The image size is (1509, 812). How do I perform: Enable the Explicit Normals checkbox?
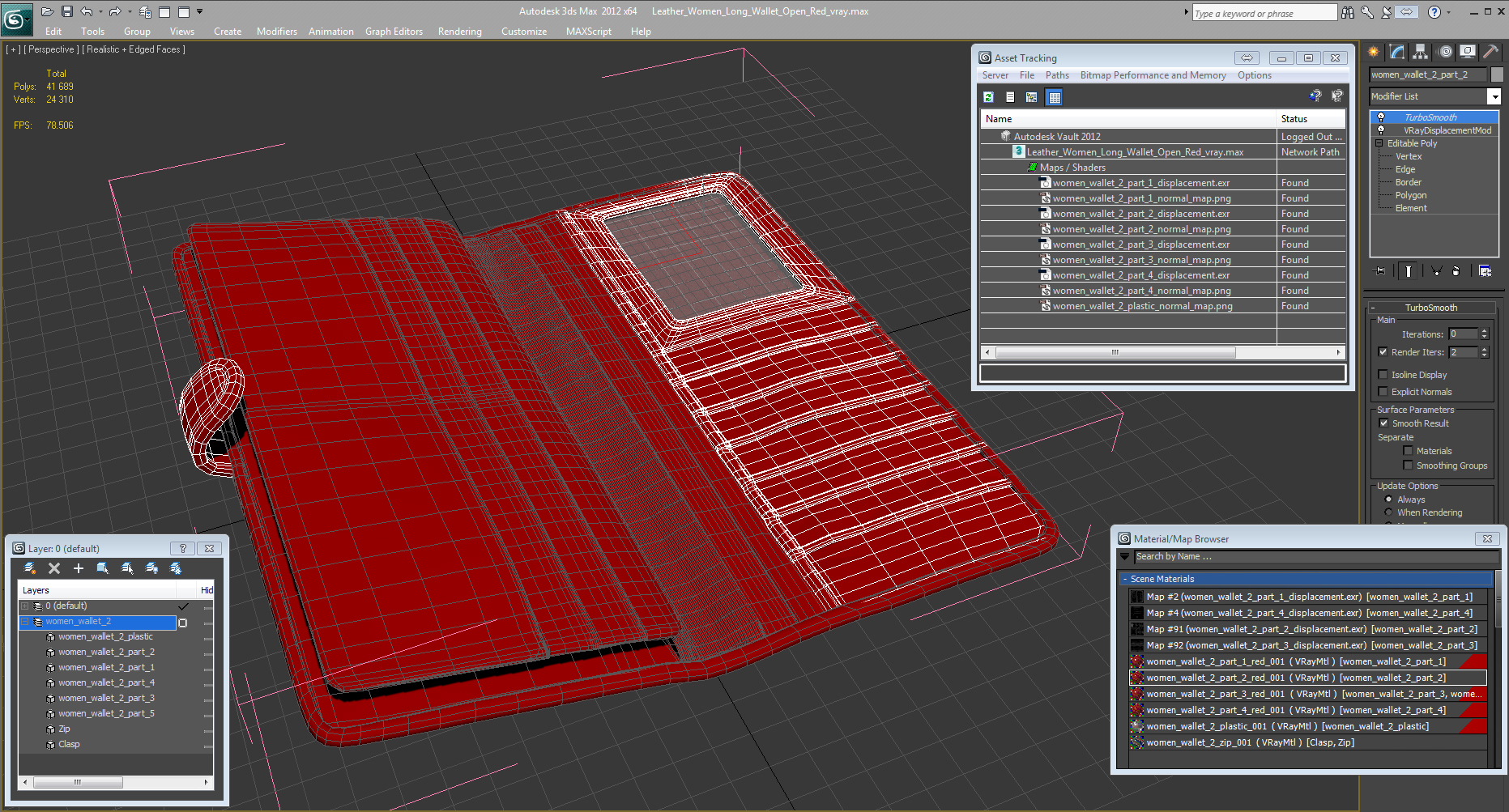point(1383,392)
